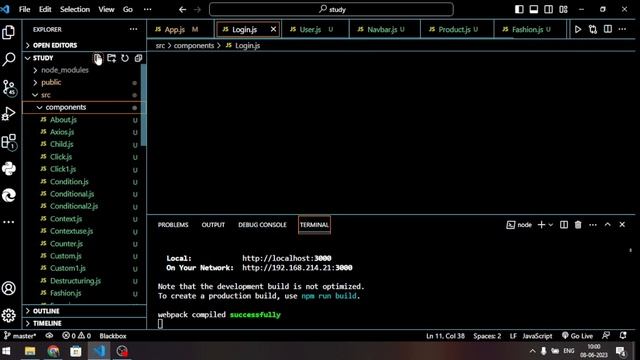Click the master branch indicator

click(20, 336)
